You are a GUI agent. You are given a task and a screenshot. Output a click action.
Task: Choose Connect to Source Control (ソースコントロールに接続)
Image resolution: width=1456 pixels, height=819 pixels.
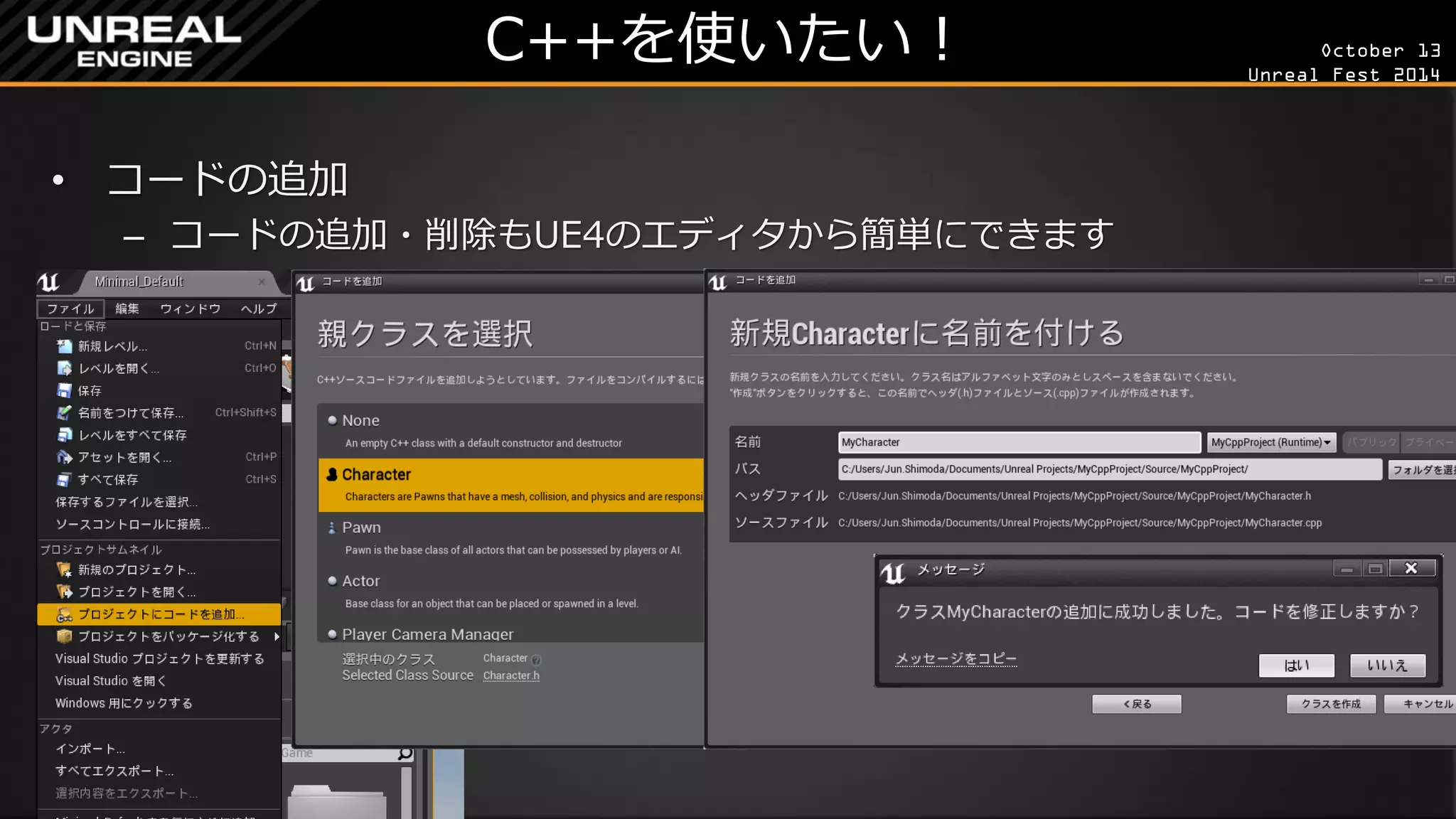click(159, 524)
